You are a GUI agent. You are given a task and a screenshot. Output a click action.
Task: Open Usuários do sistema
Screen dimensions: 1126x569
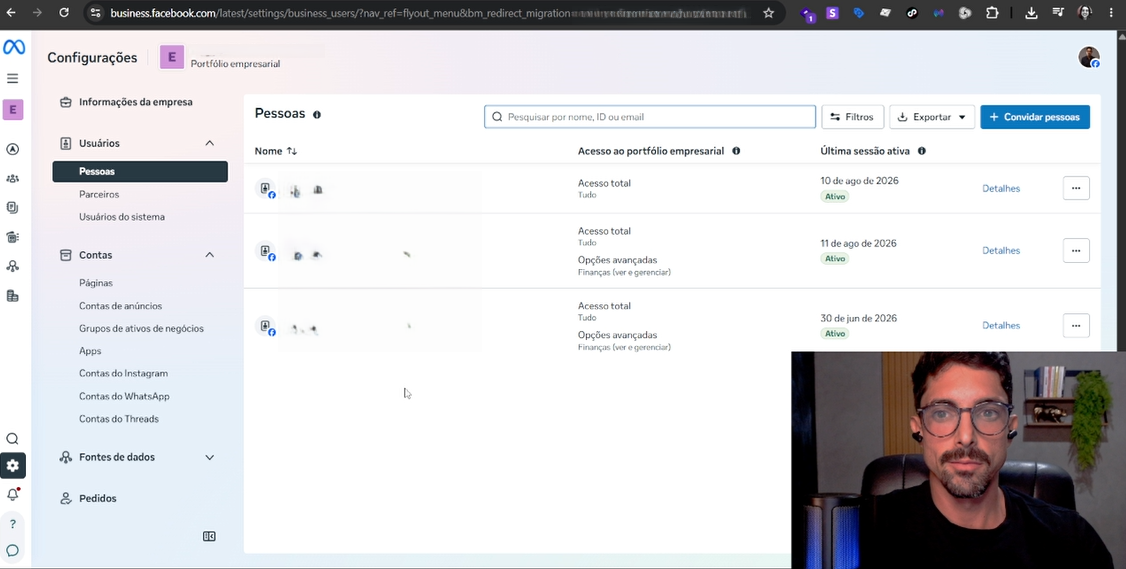pyautogui.click(x=121, y=216)
